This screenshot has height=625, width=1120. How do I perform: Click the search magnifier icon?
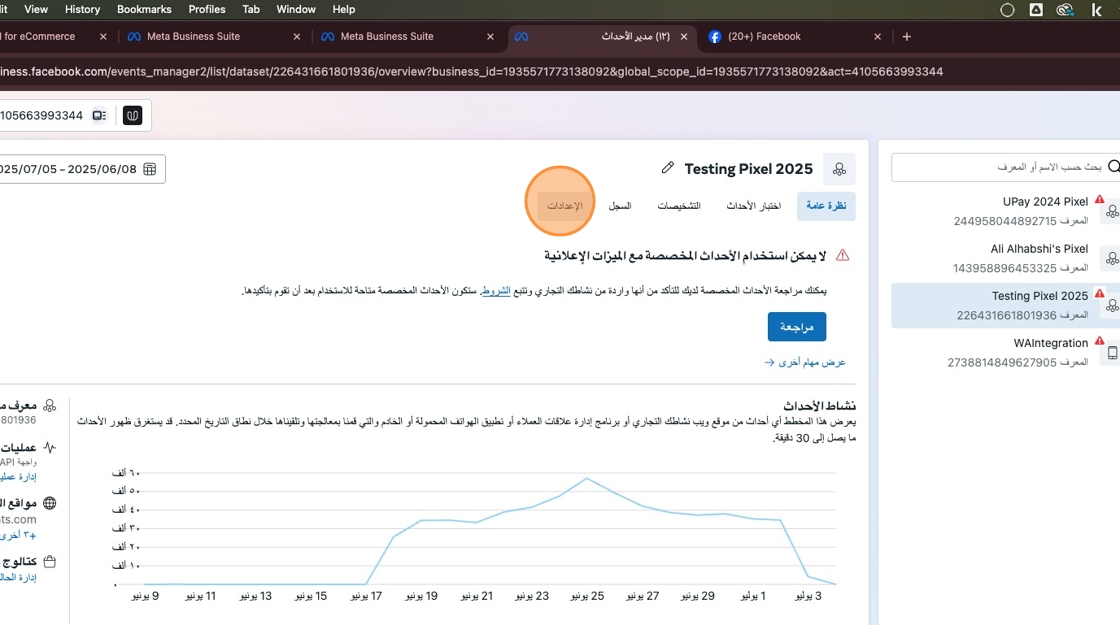(x=1113, y=167)
